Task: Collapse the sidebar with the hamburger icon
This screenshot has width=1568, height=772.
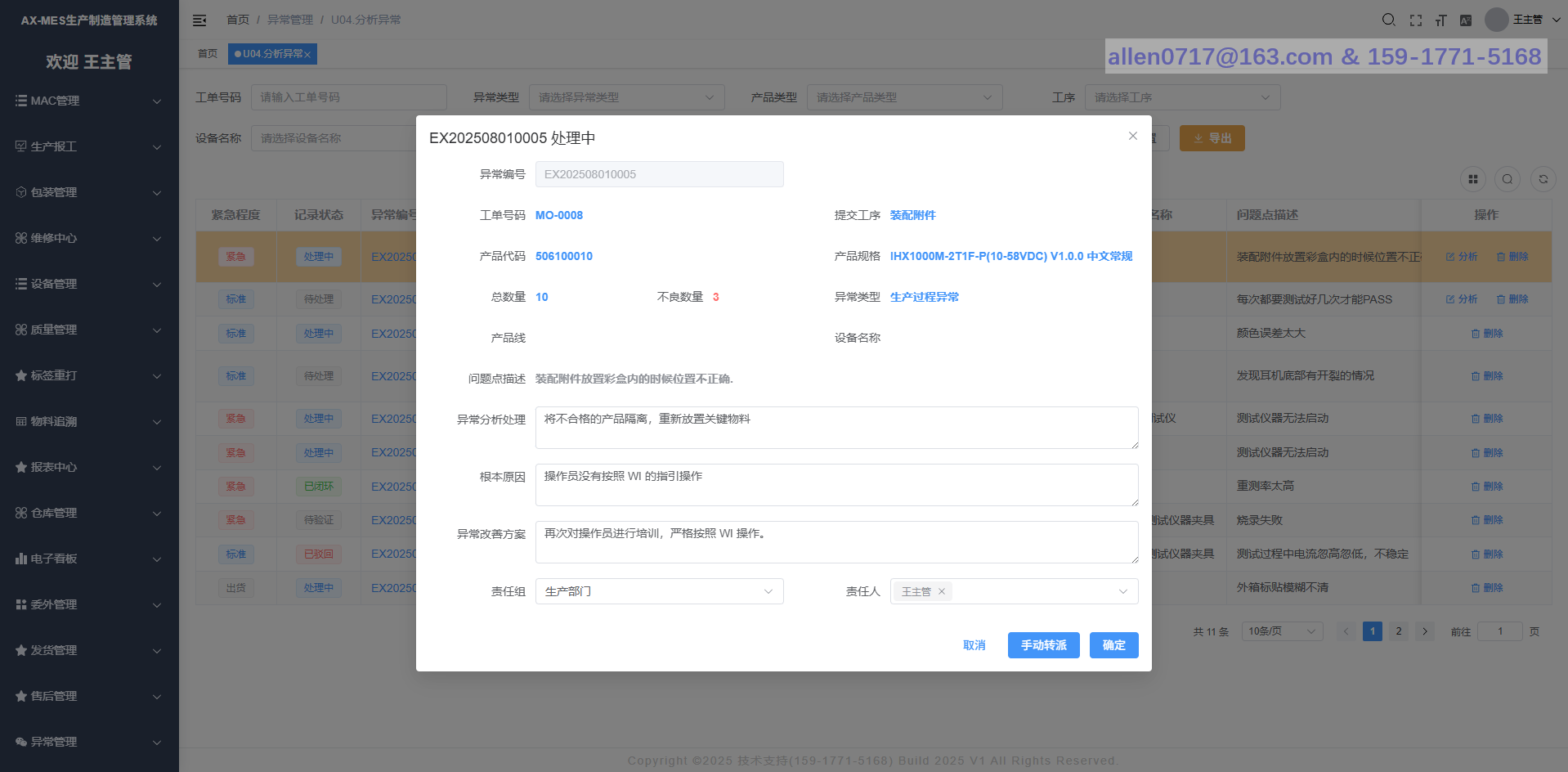Action: click(x=199, y=20)
